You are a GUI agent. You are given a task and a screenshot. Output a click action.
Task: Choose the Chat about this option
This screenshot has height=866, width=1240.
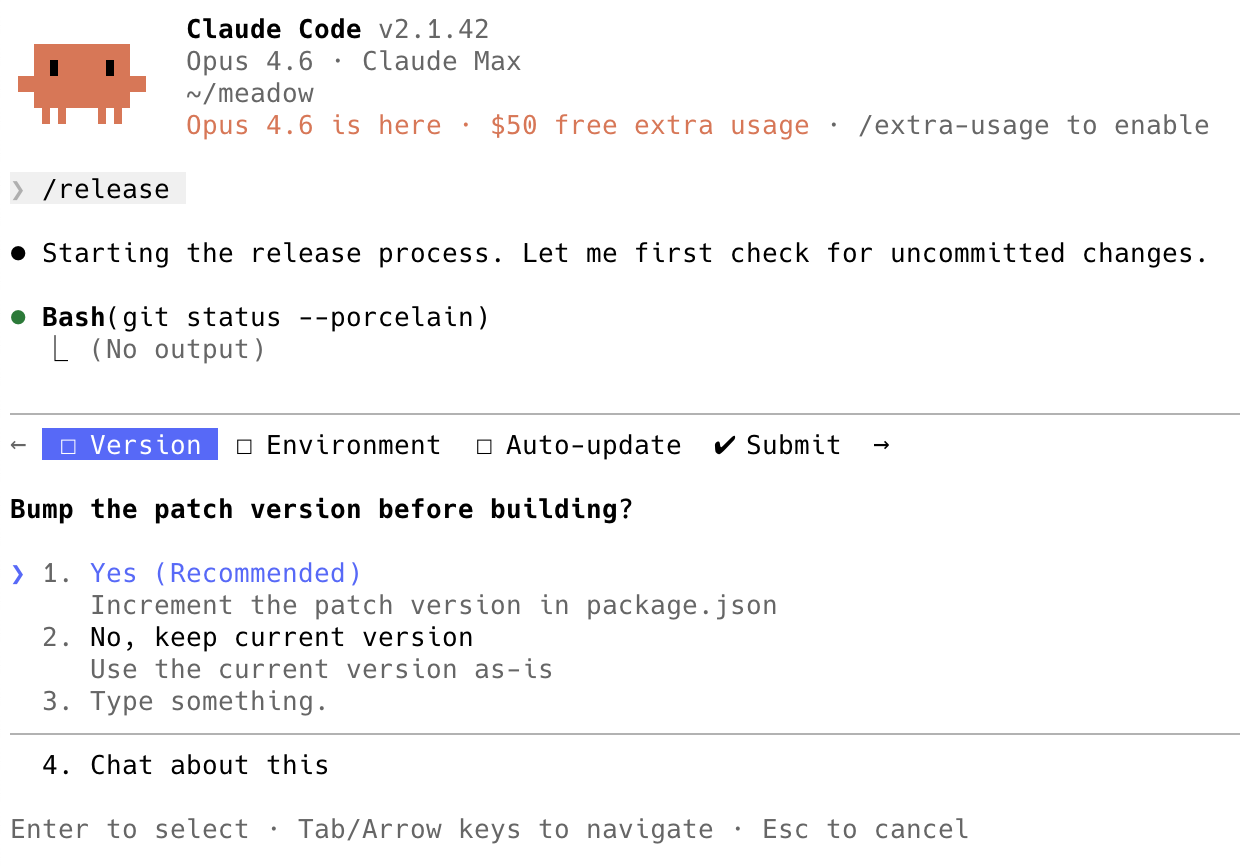tap(209, 766)
